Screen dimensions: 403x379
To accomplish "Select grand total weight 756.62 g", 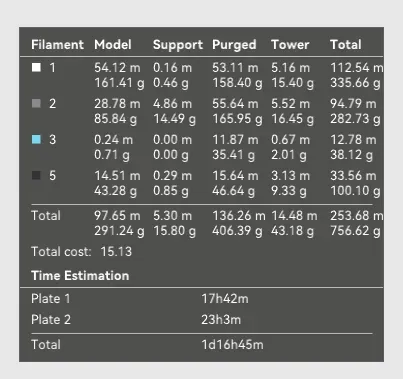I will click(x=355, y=231).
